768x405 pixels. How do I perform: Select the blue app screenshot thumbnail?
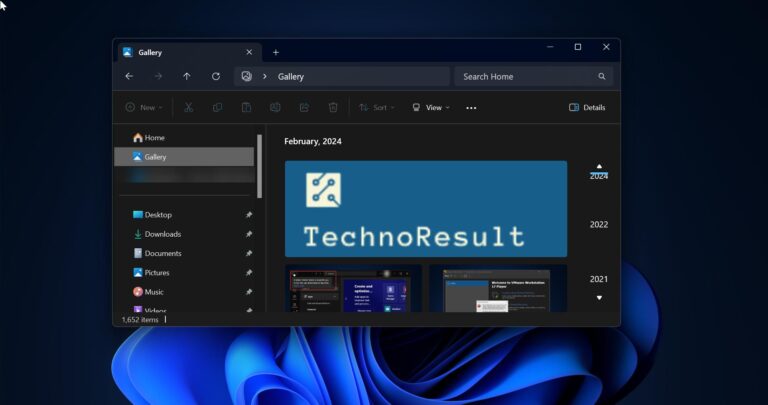(x=353, y=288)
